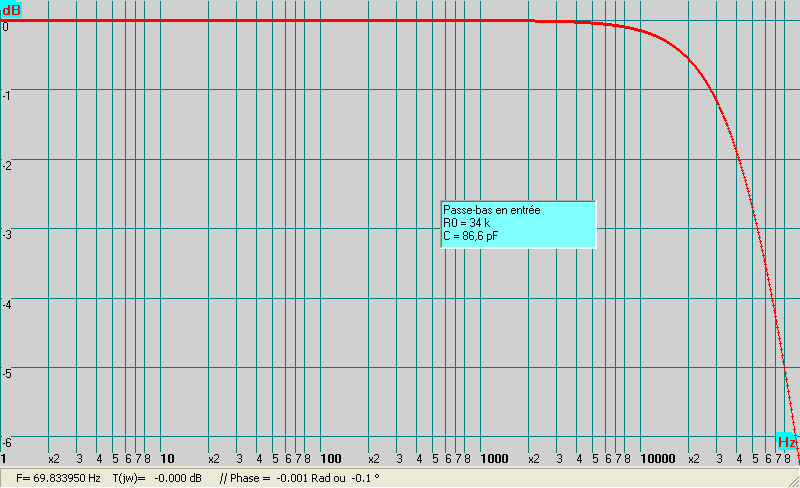800x488 pixels.
Task: Click the 1 Hz origin axis label
Action: tap(5, 459)
